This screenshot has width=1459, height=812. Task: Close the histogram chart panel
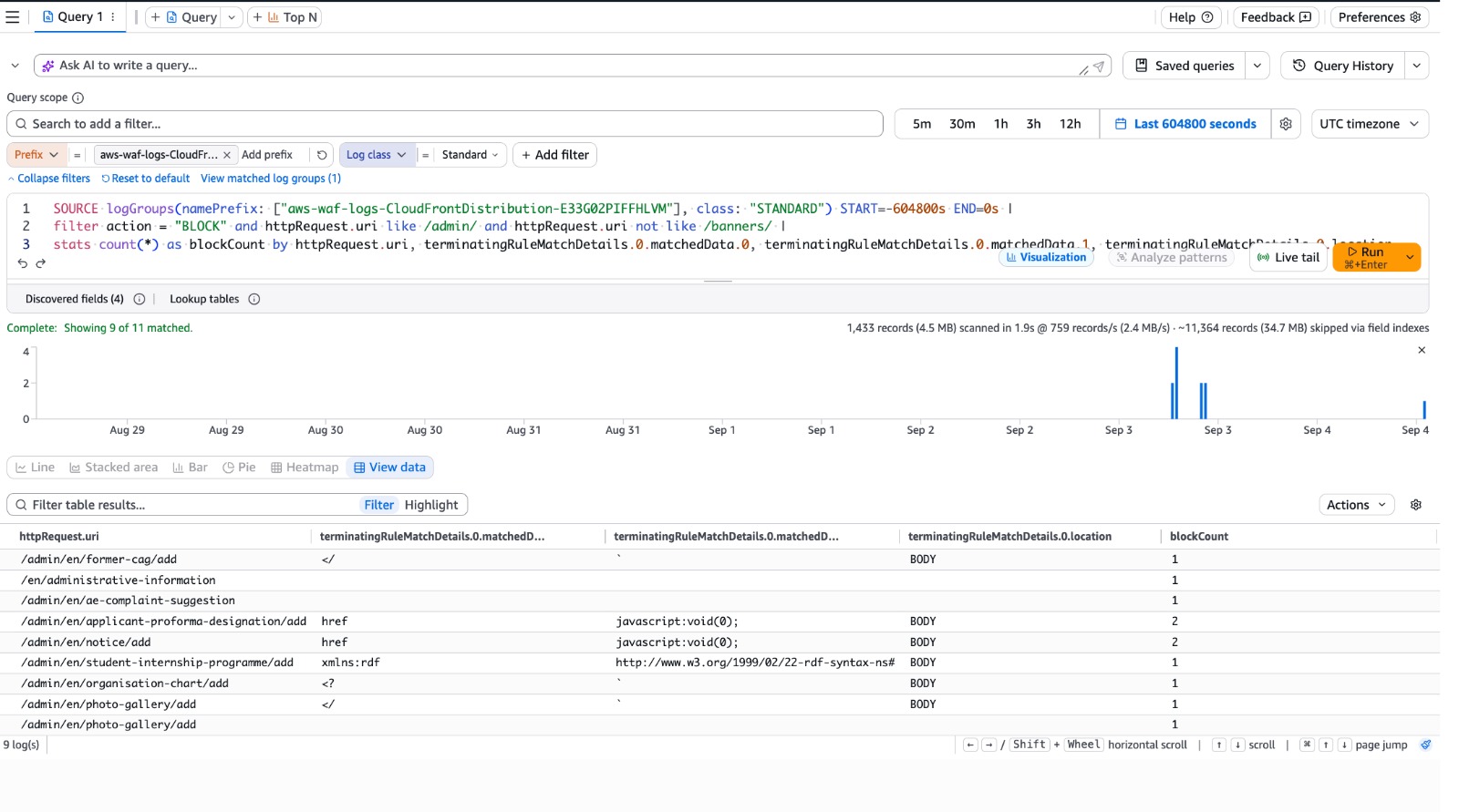(1422, 350)
